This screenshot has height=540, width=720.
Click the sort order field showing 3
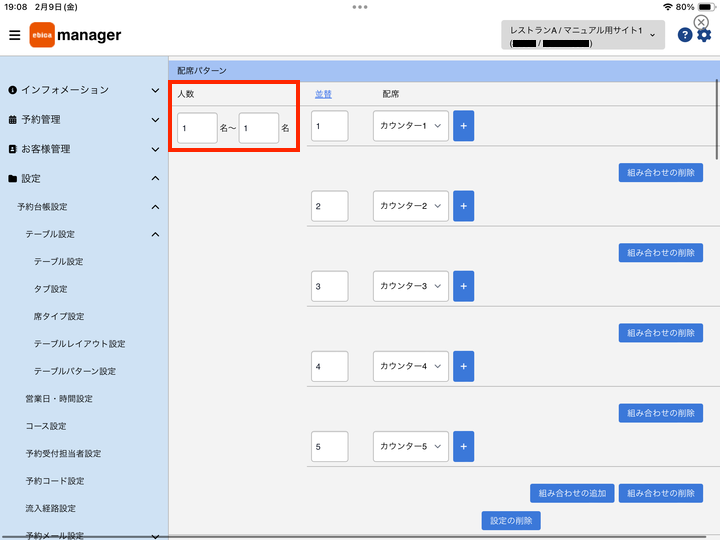point(329,286)
